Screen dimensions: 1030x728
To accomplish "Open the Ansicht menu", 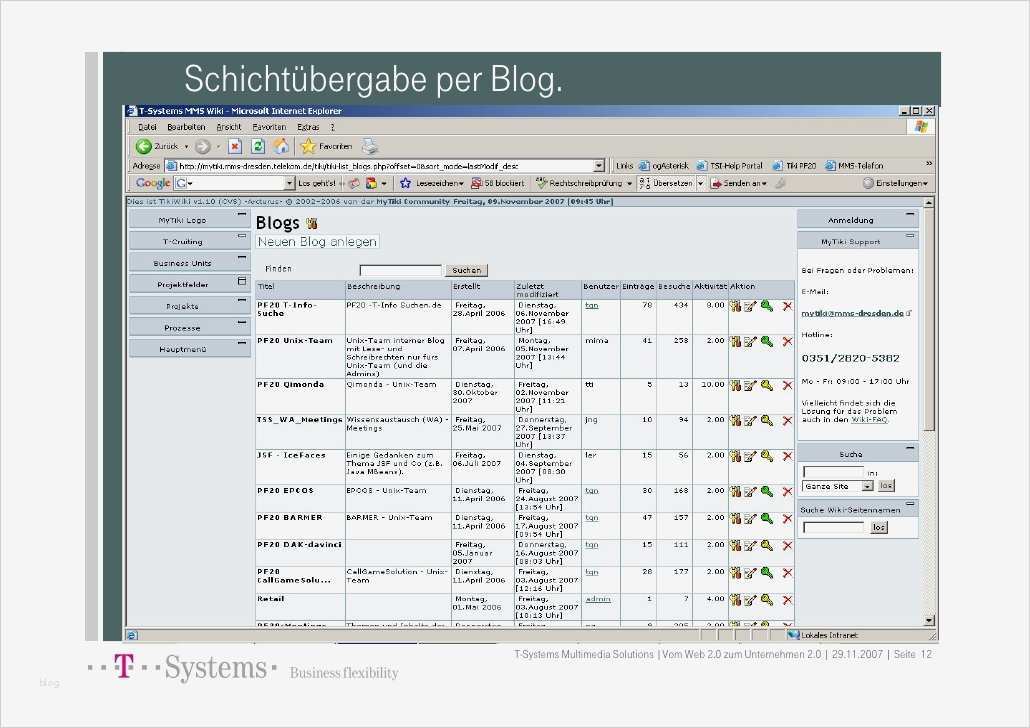I will (x=229, y=127).
